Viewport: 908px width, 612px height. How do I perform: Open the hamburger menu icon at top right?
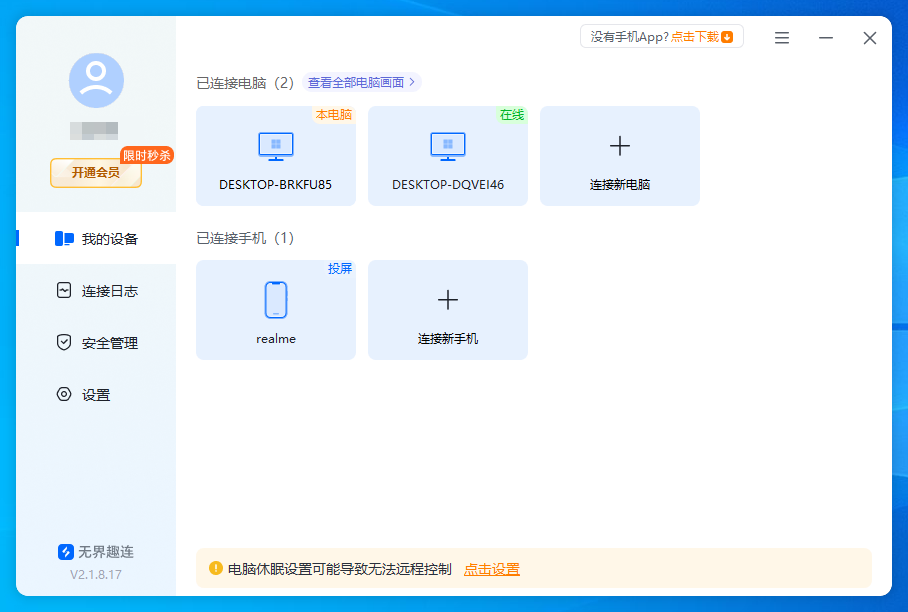pos(781,37)
